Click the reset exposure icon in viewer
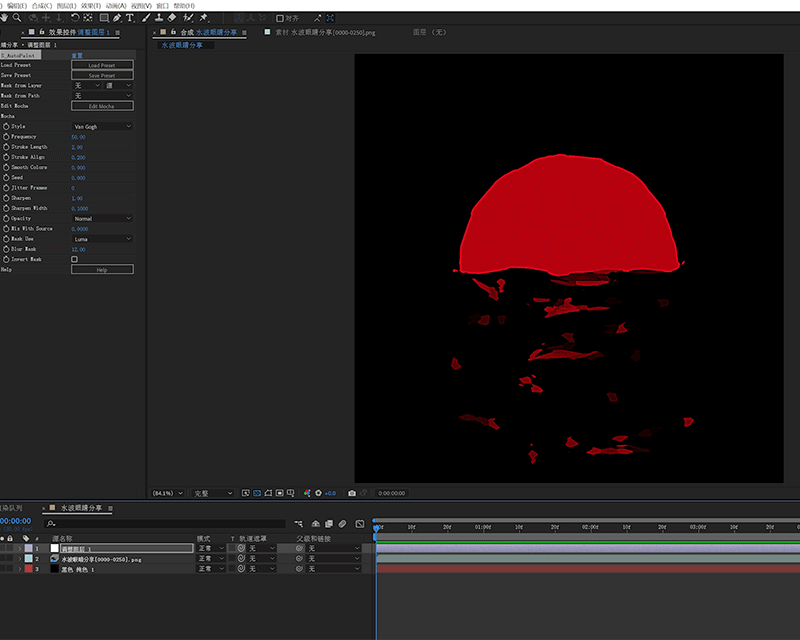 pos(318,493)
